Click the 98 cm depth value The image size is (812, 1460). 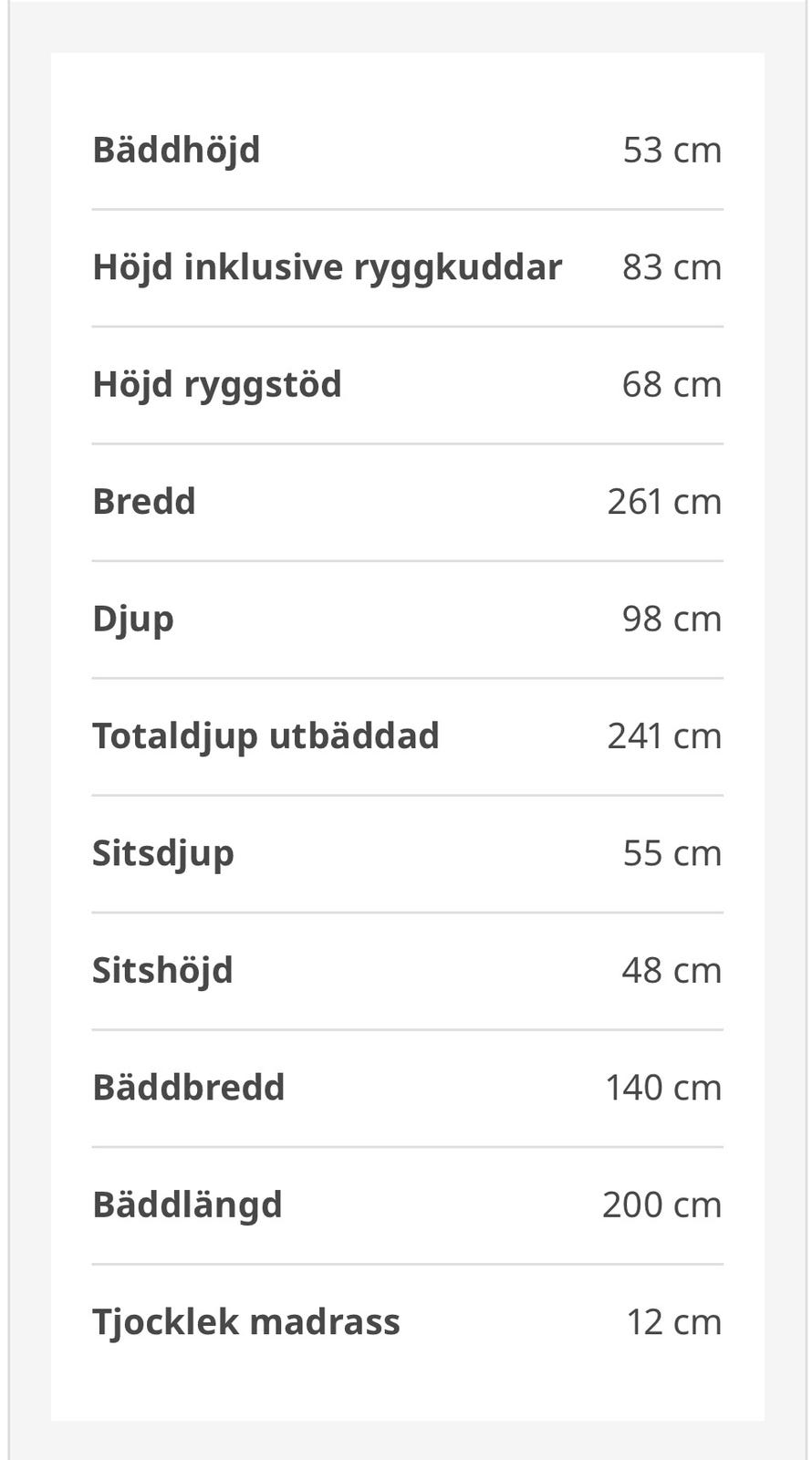click(672, 619)
